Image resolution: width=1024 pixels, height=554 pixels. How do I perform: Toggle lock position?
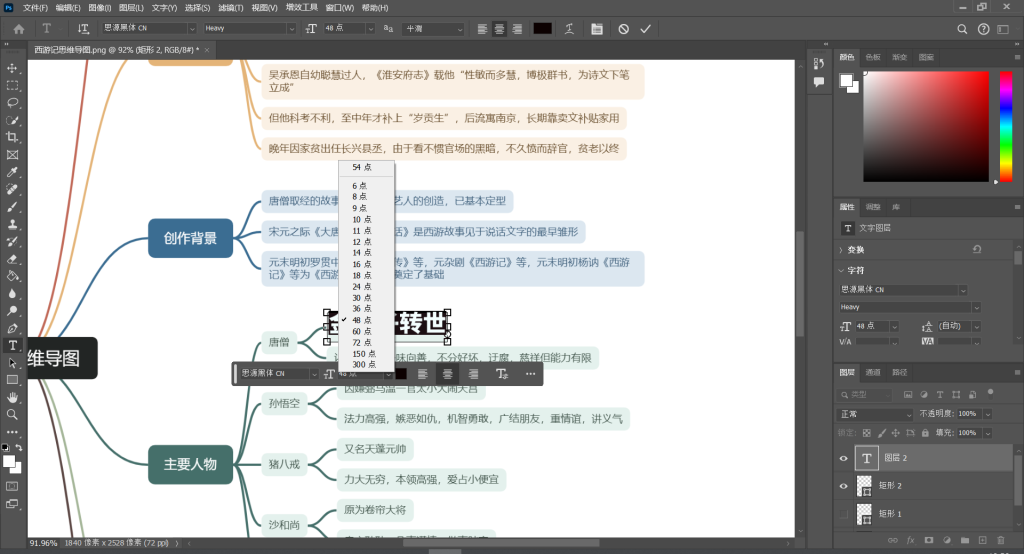pos(895,432)
